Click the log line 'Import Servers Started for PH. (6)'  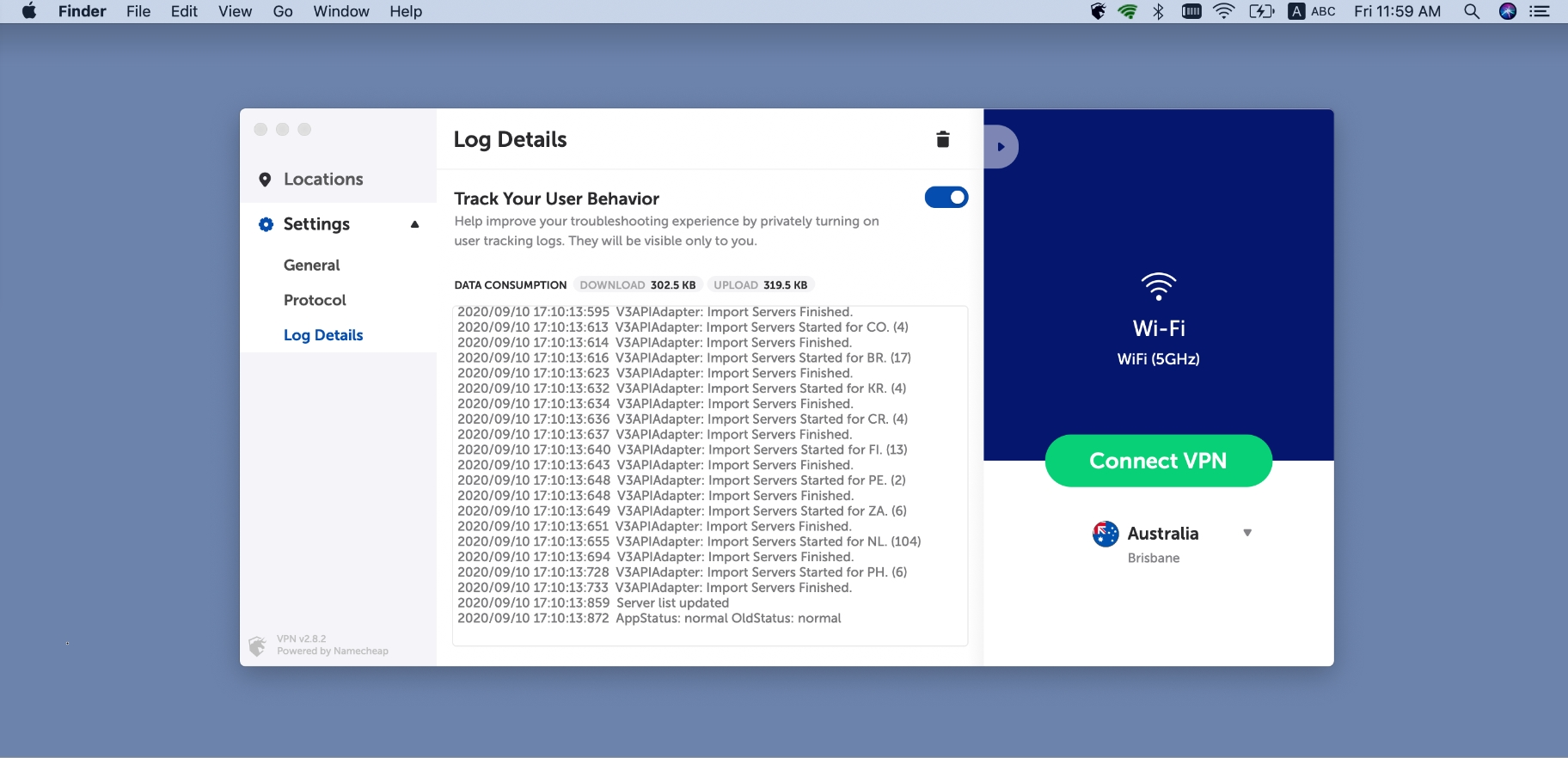pyautogui.click(x=682, y=572)
